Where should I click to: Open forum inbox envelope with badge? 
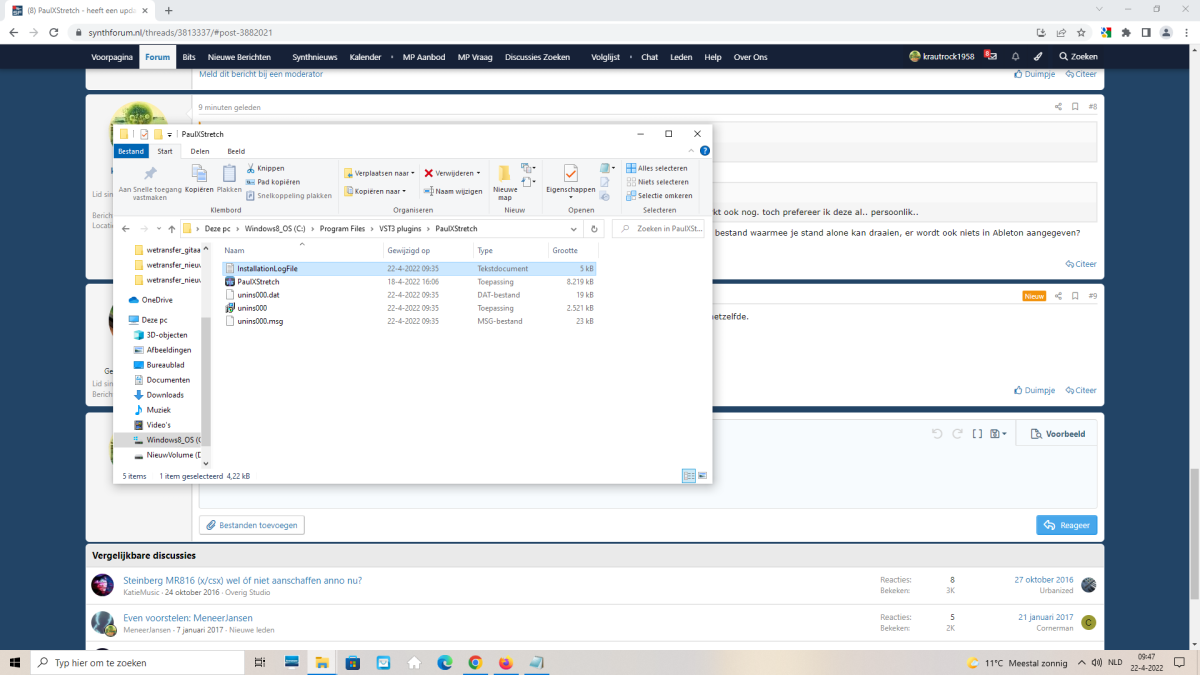(991, 57)
